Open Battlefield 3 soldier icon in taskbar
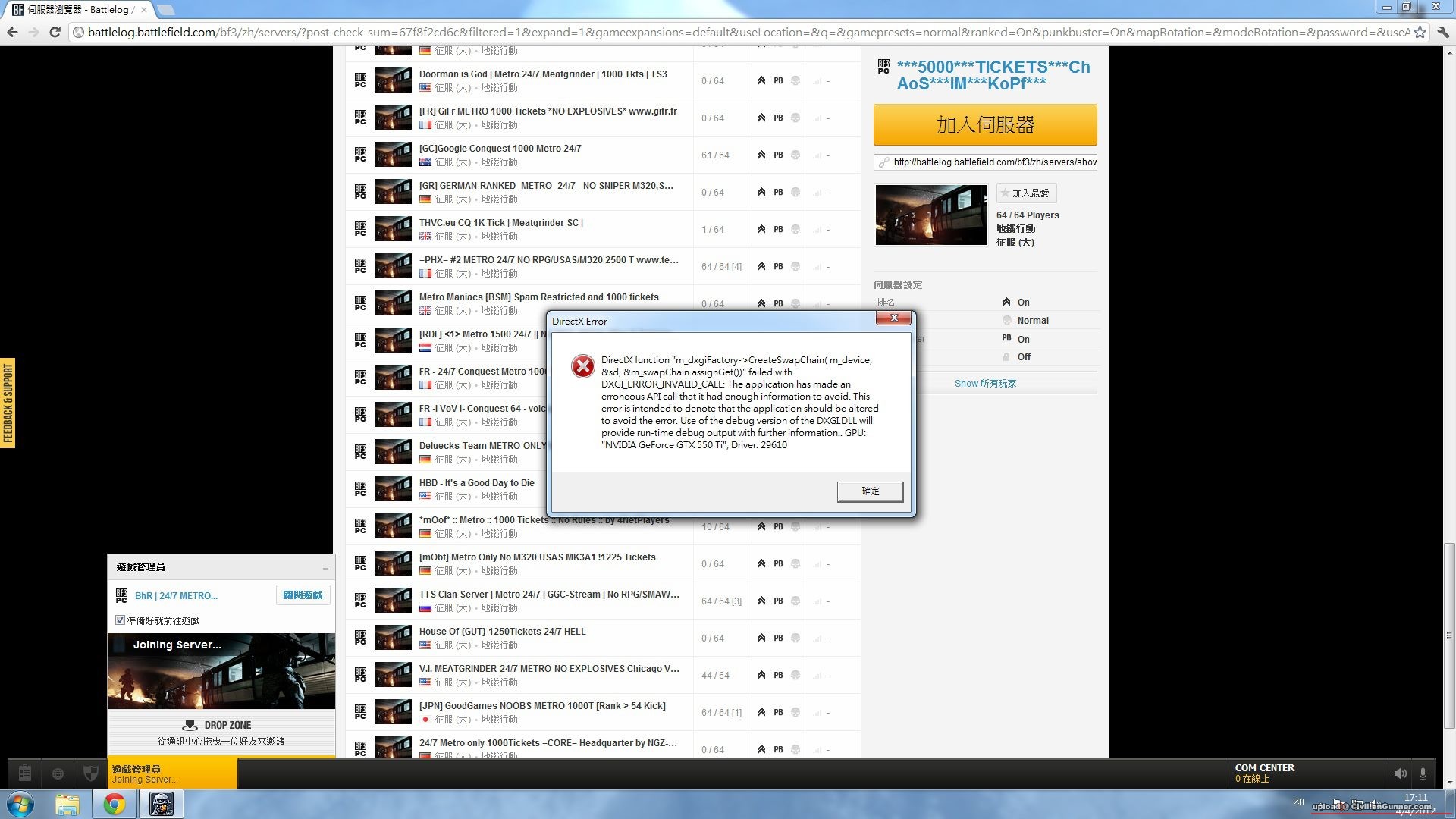1456x819 pixels. 161,804
